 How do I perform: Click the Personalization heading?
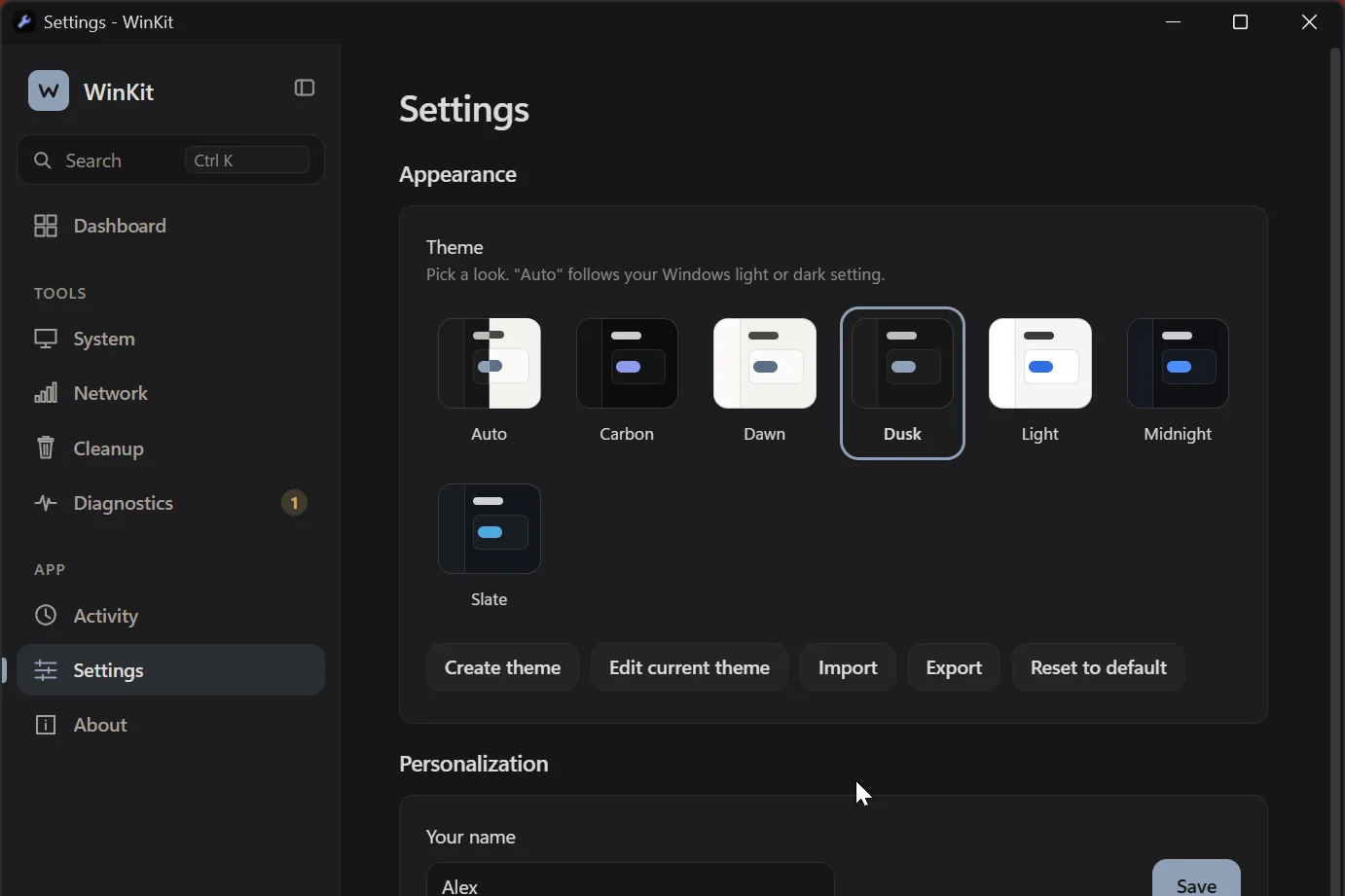tap(474, 764)
